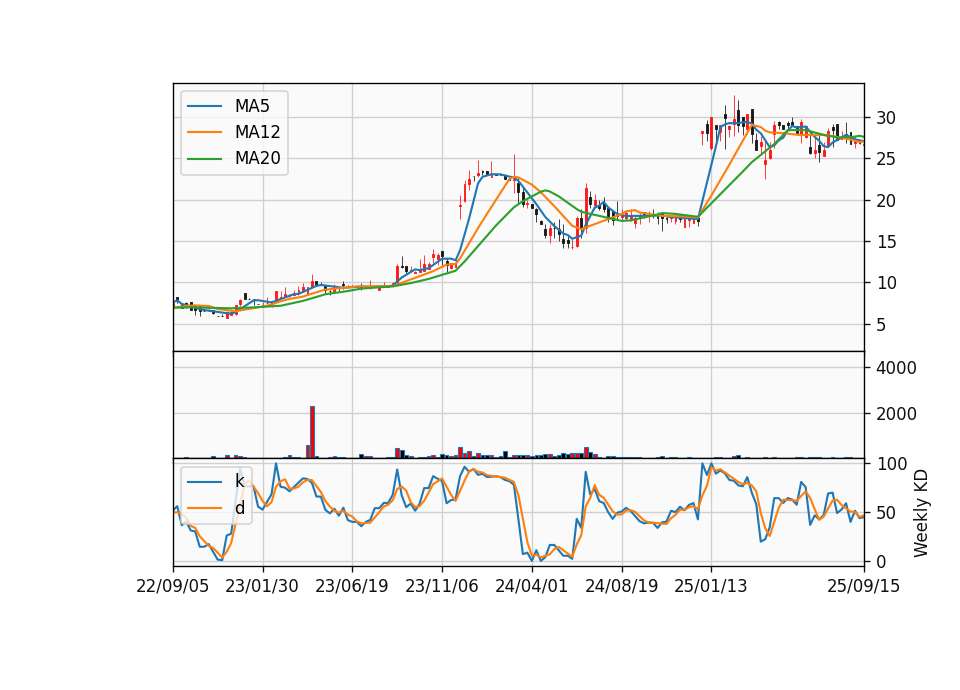Click the green MA20 legend line sample
The width and height of the screenshot is (960, 690).
(x=204, y=159)
